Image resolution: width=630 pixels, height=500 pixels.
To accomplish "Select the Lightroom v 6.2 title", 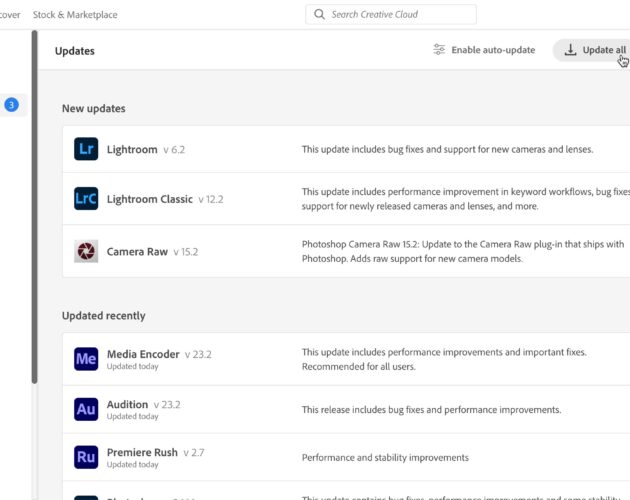I will [146, 150].
